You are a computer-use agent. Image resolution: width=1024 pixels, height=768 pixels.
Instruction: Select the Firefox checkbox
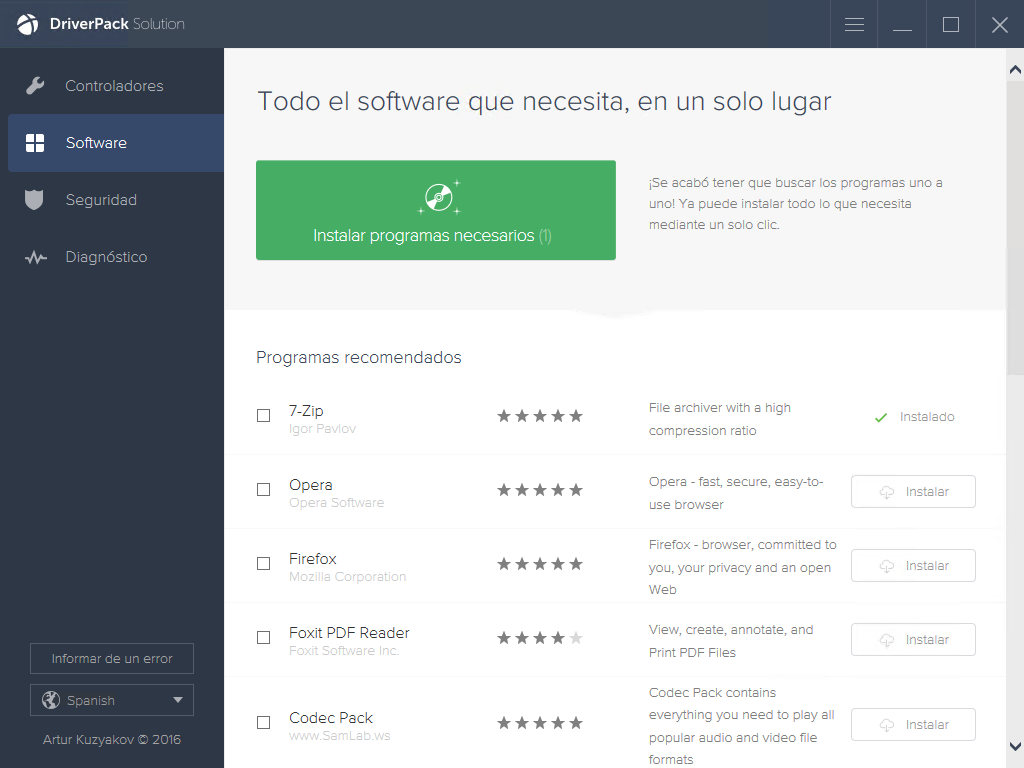263,563
